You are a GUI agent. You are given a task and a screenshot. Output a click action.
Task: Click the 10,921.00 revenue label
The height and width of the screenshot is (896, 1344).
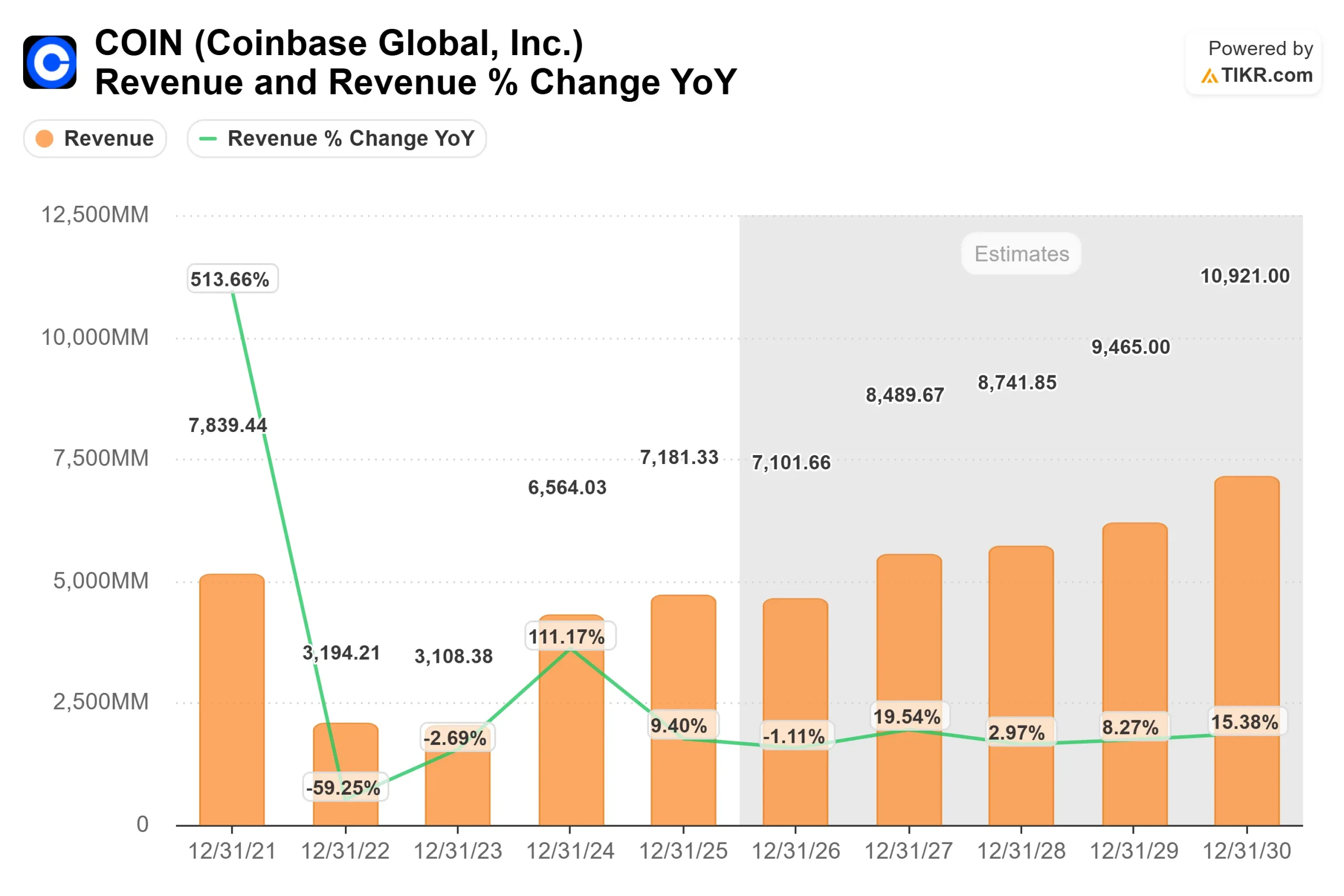pyautogui.click(x=1245, y=276)
